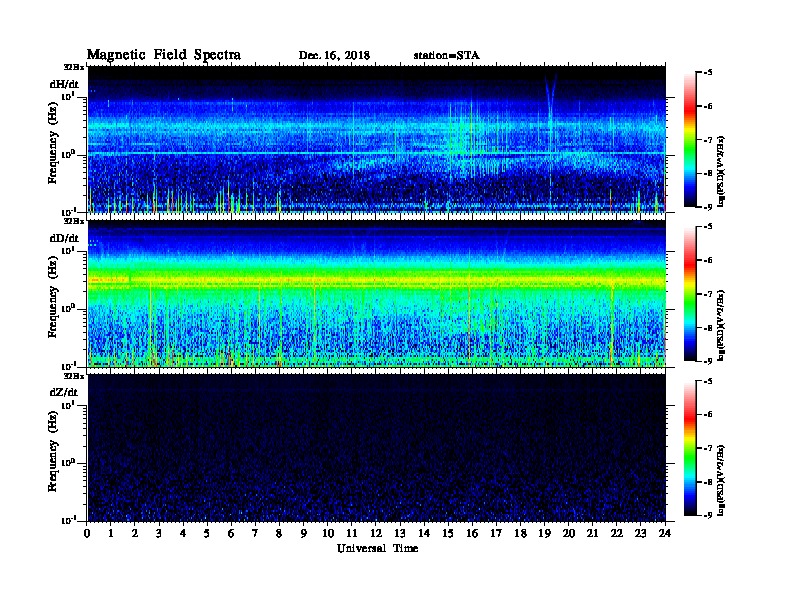Click the -5 tick on dZ/dt color bar

pyautogui.click(x=708, y=381)
